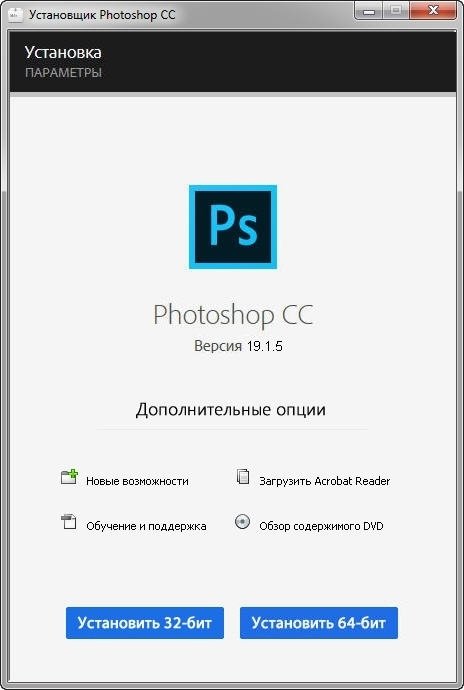Click the DVD disc icon
The width and height of the screenshot is (464, 690).
243,522
